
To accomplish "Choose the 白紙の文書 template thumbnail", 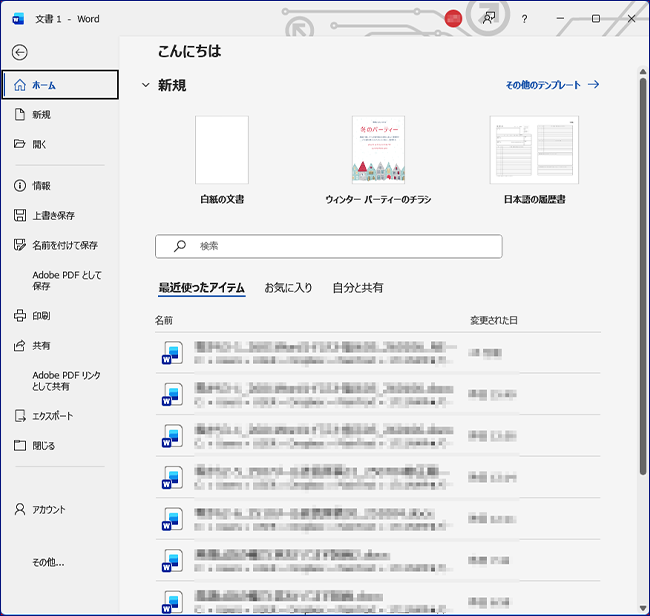I will coord(222,150).
